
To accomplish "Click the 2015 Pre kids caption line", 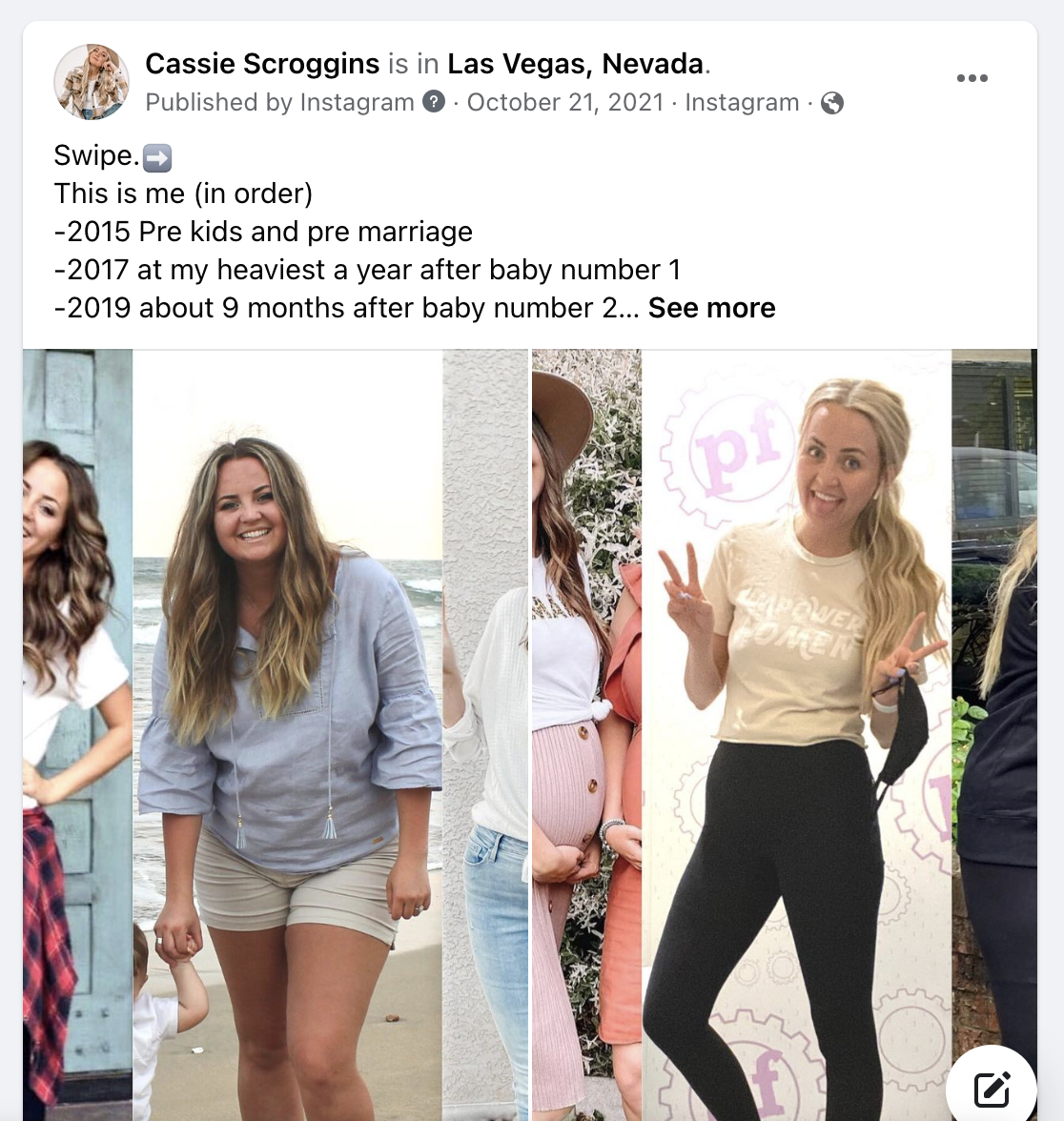I will (x=263, y=232).
